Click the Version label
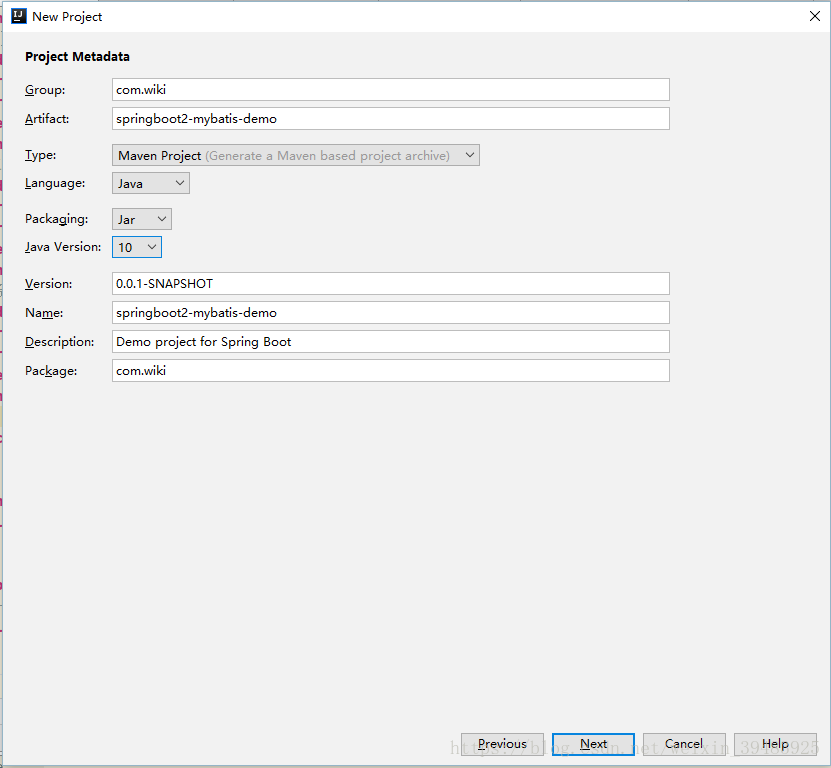This screenshot has width=831, height=768. (x=49, y=284)
